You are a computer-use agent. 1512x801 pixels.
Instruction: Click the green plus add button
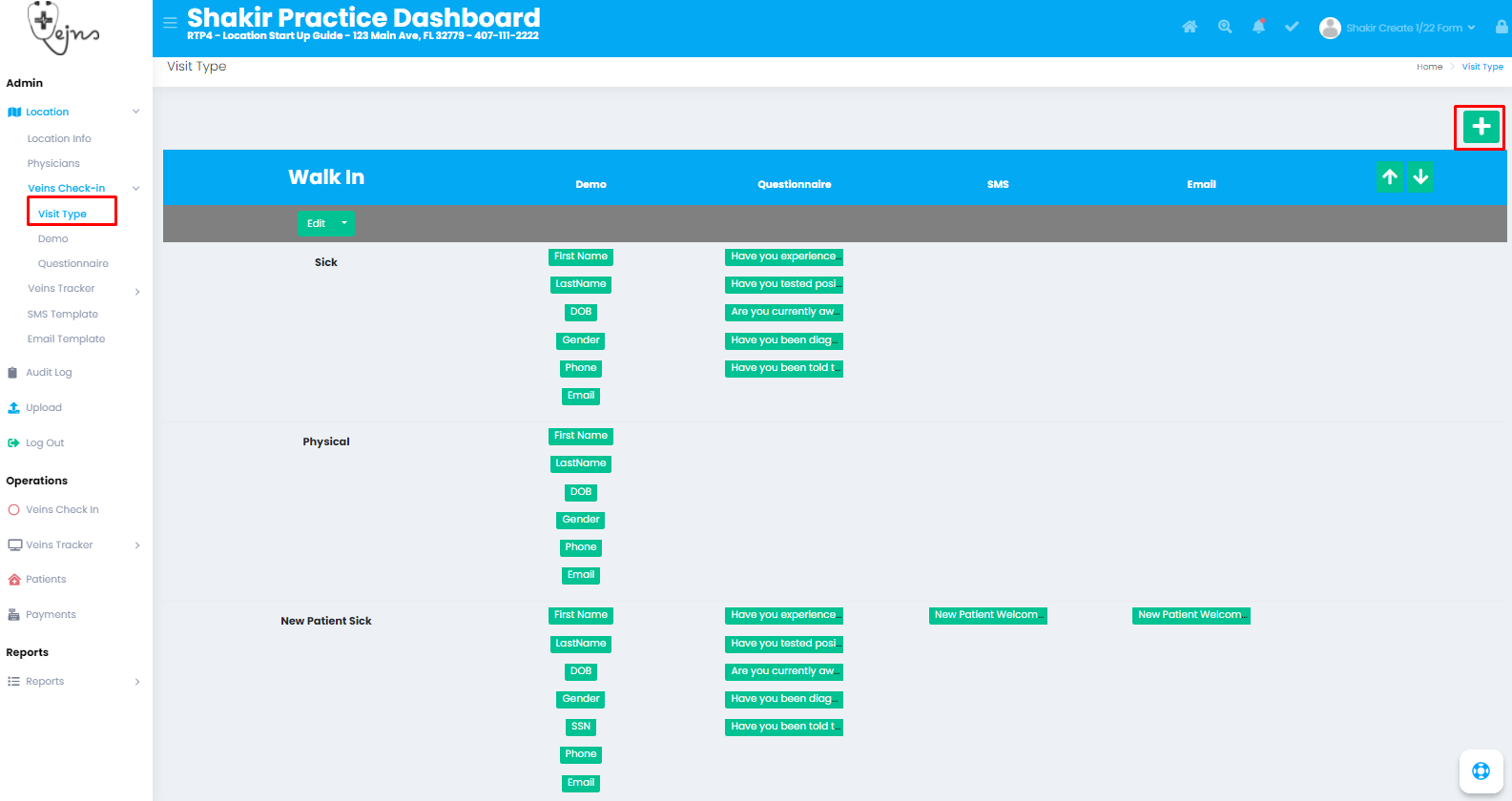[1481, 127]
